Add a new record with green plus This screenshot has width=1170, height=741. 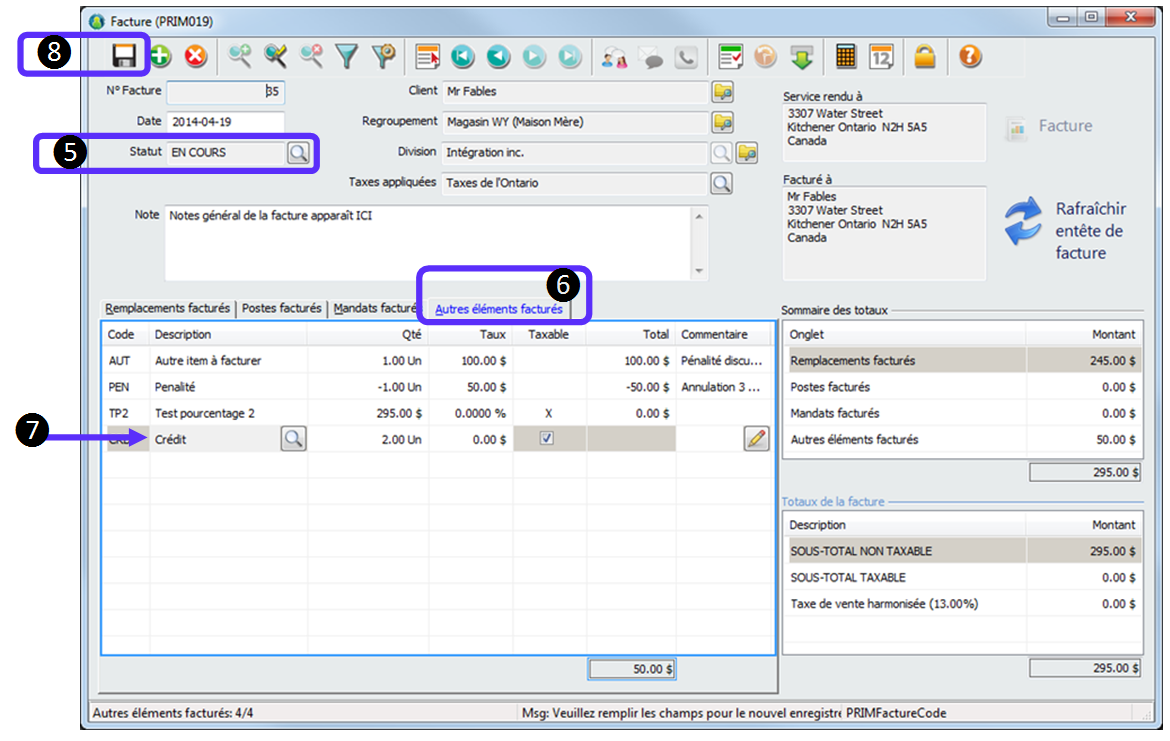(160, 57)
